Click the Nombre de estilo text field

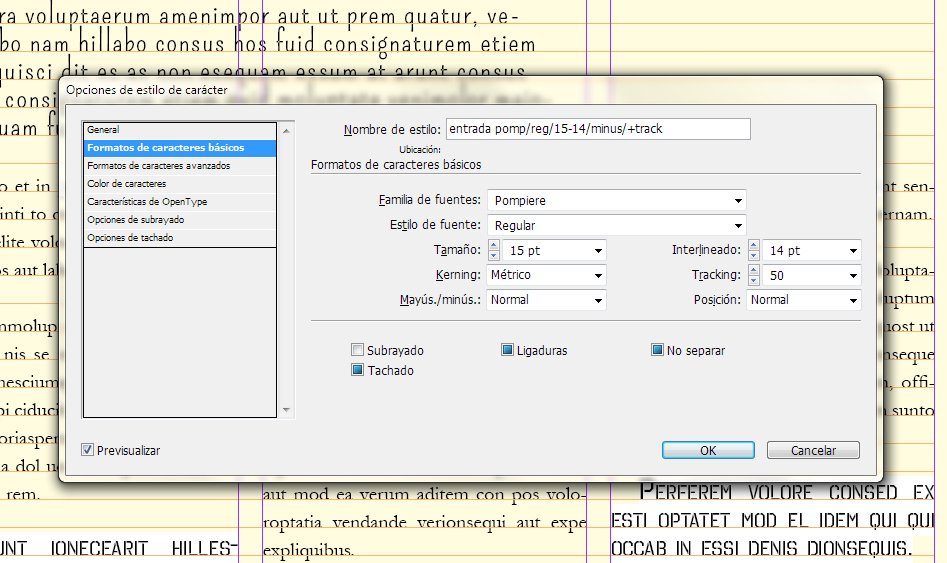(x=598, y=129)
